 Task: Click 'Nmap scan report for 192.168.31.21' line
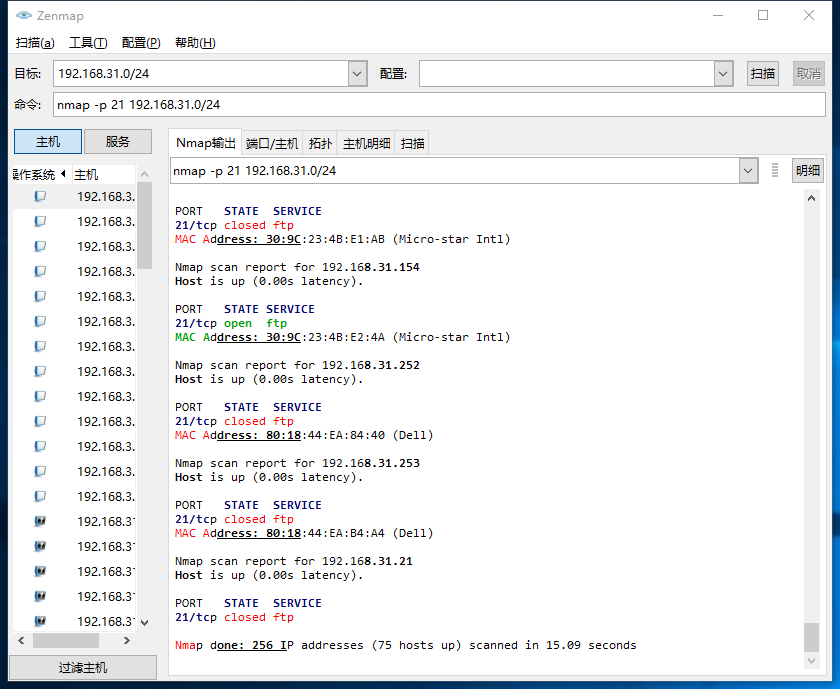294,561
